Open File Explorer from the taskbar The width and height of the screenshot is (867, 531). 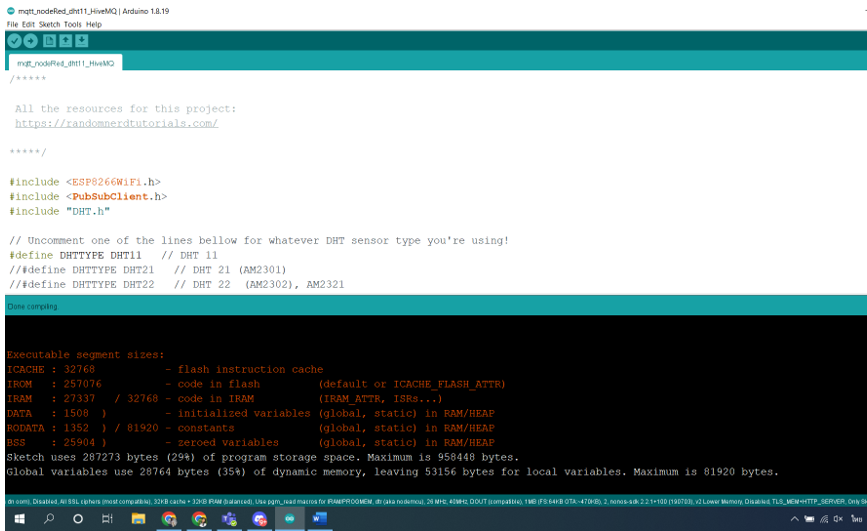point(138,519)
